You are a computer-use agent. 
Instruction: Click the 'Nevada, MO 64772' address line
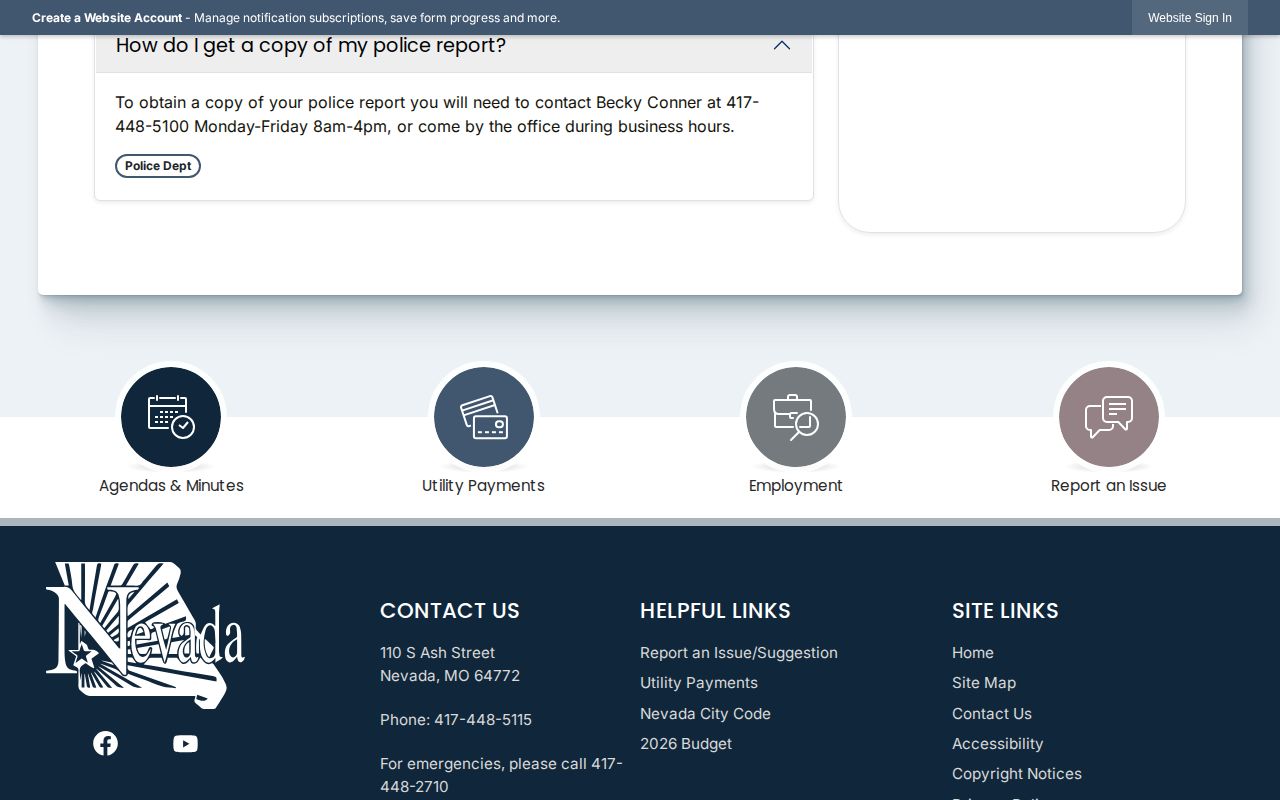click(x=450, y=676)
